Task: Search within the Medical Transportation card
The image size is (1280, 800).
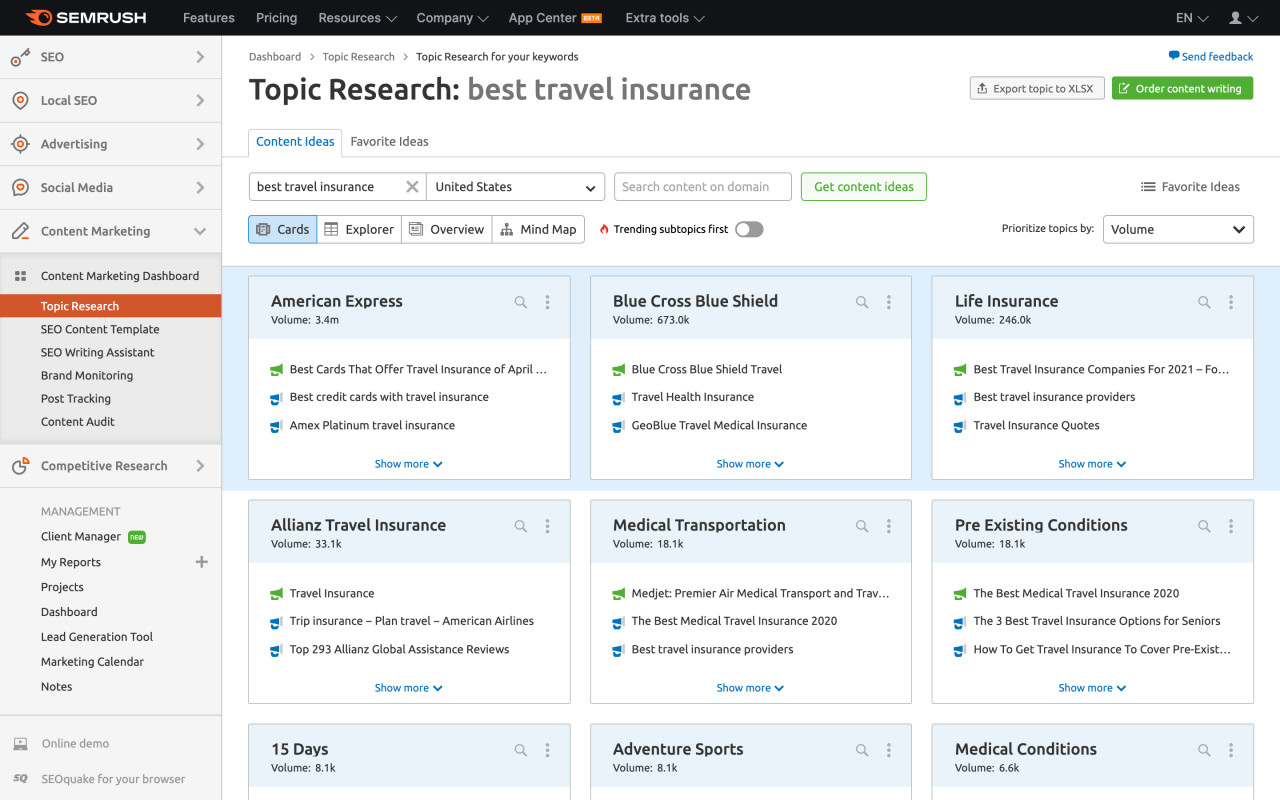Action: coord(862,526)
